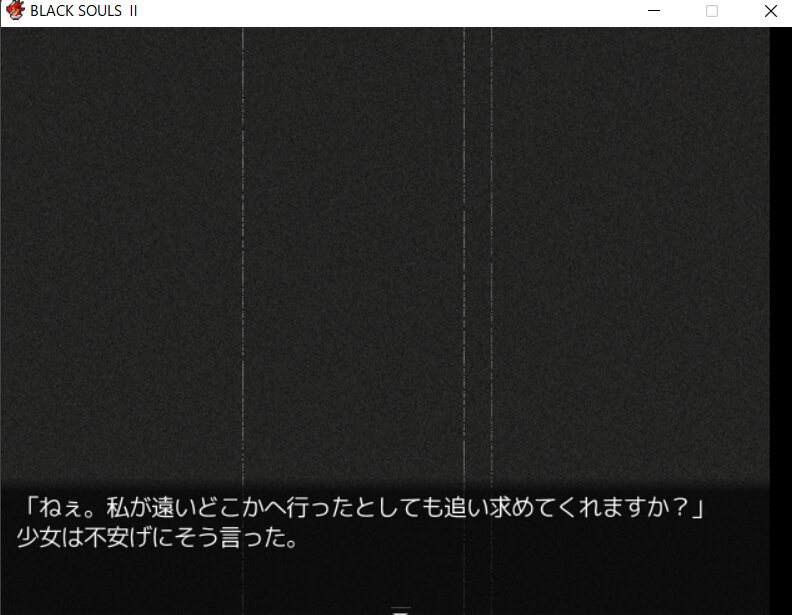Click the dialogue line starting 「ねぇ。私が遠い
792x615 pixels.
click(x=364, y=507)
